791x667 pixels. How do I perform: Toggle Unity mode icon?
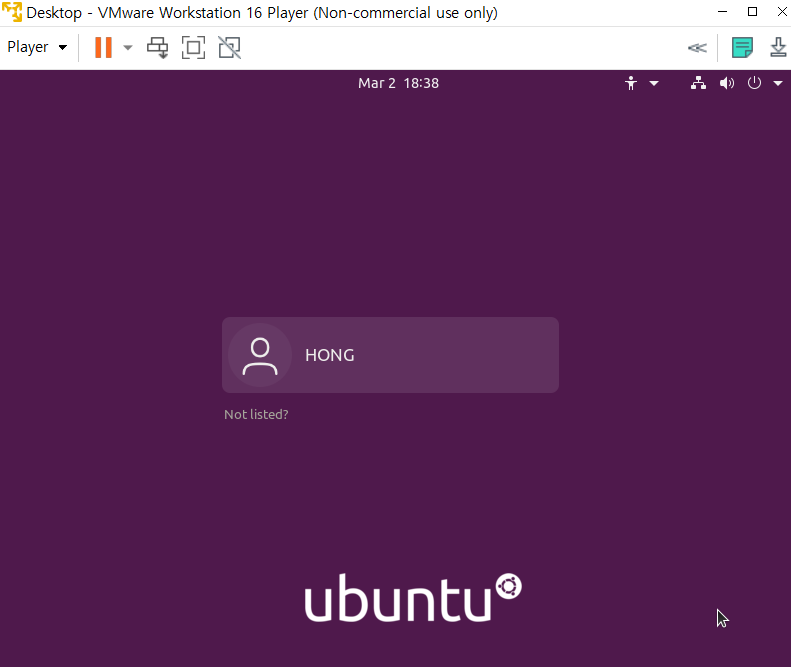click(x=230, y=48)
